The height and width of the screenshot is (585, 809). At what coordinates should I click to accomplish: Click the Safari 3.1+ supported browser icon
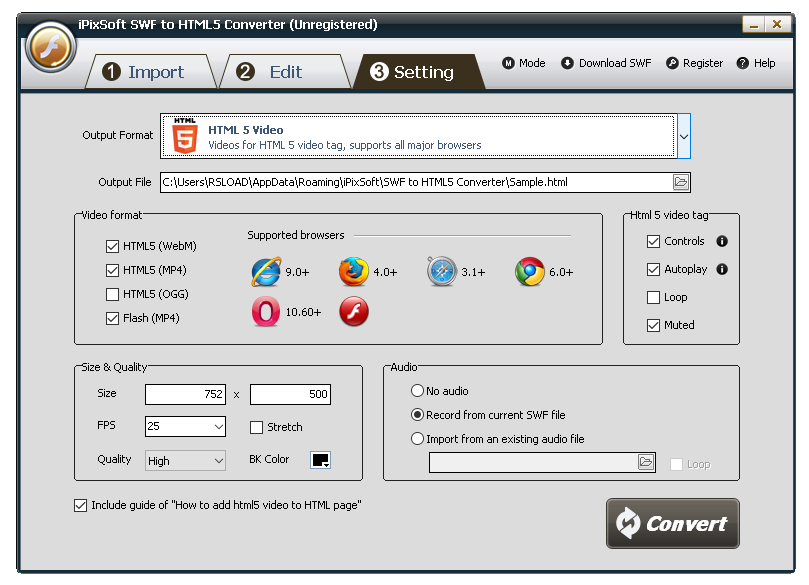[440, 271]
